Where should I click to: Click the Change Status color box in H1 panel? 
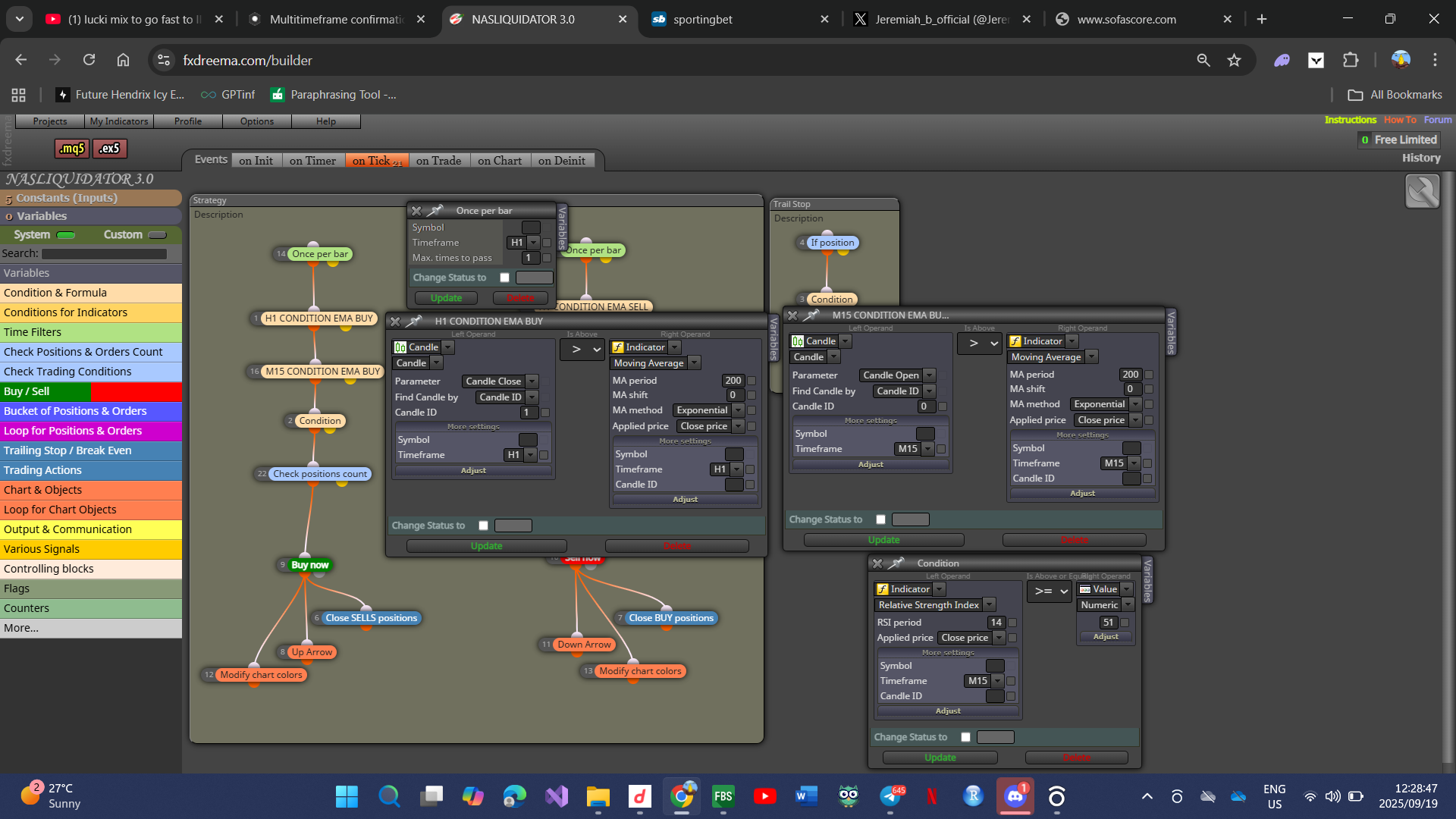(513, 526)
